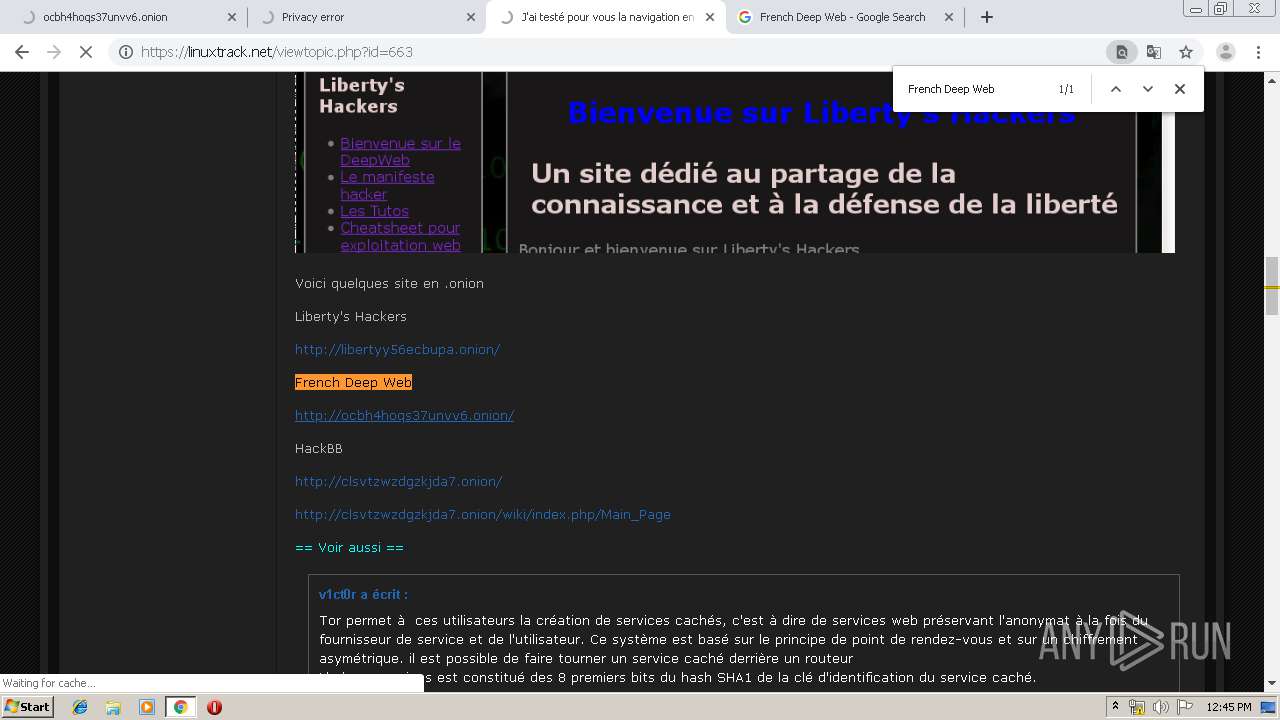The image size is (1280, 720).
Task: Open the Windows Start menu
Action: [28, 707]
